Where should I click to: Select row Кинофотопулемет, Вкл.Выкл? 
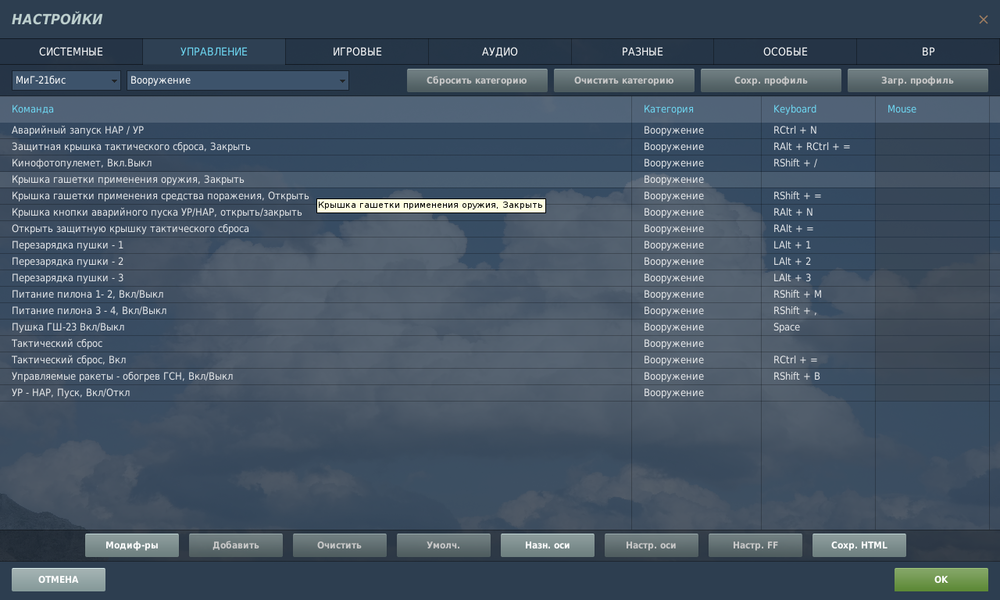click(495, 163)
